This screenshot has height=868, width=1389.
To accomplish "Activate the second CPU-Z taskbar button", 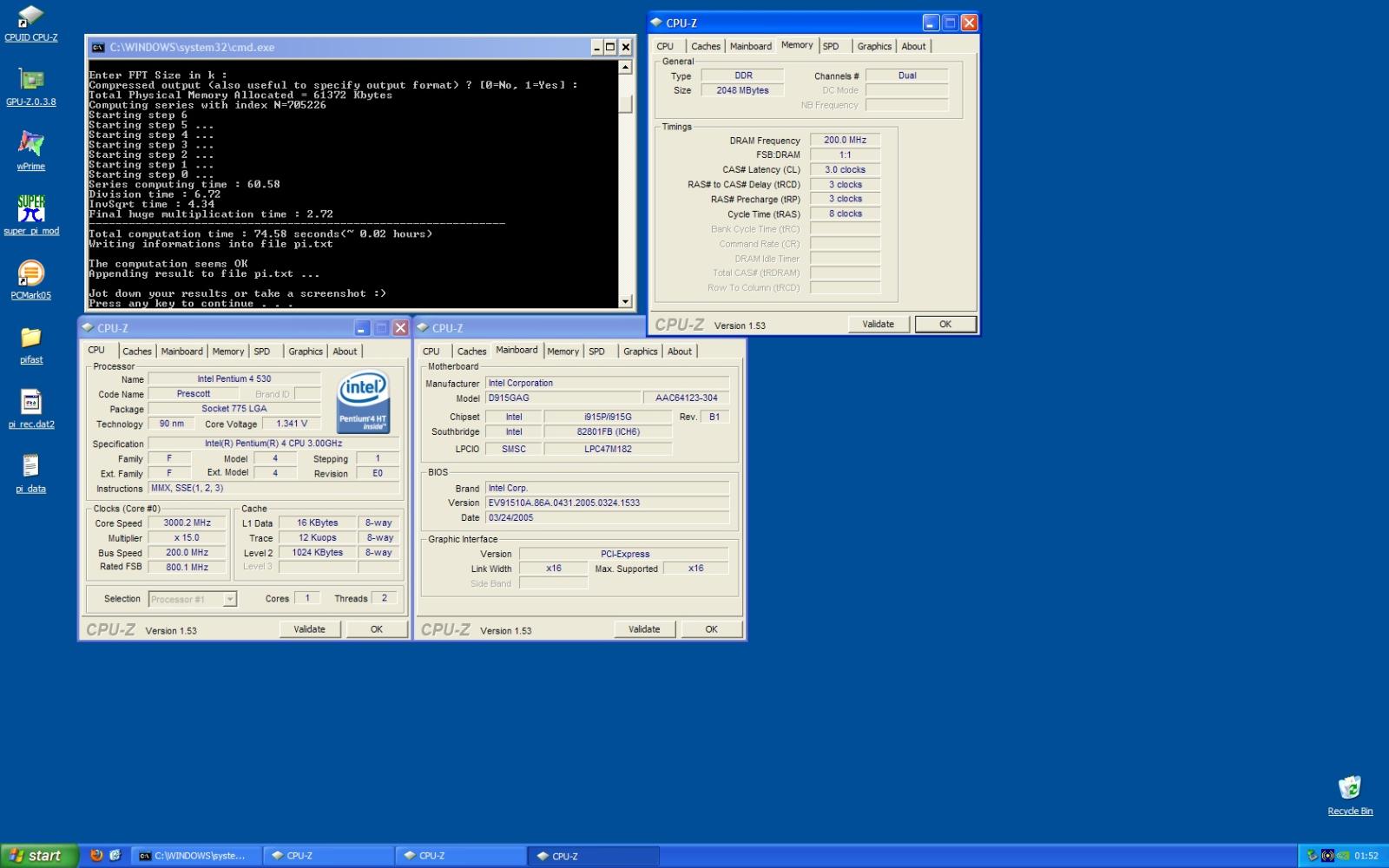I will (459, 856).
